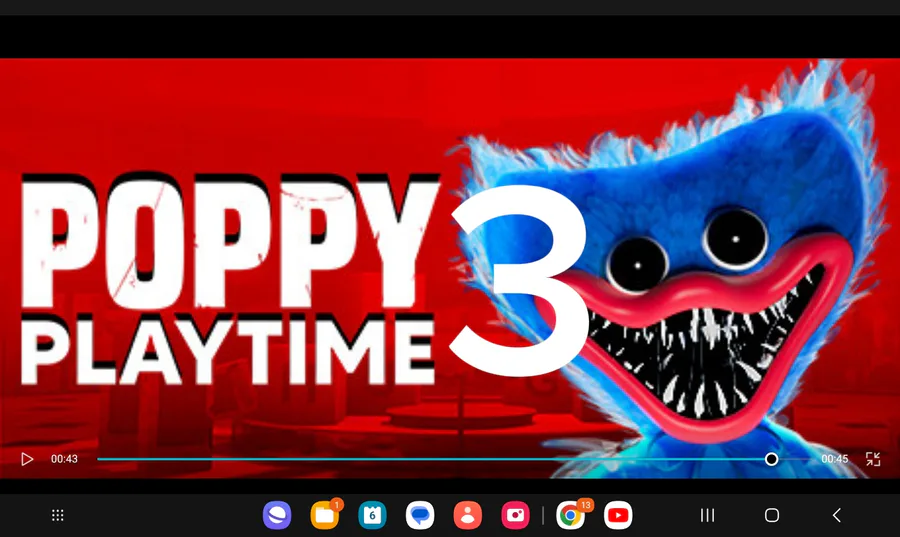The image size is (900, 537).
Task: Play the video with the play button
Action: coord(26,459)
